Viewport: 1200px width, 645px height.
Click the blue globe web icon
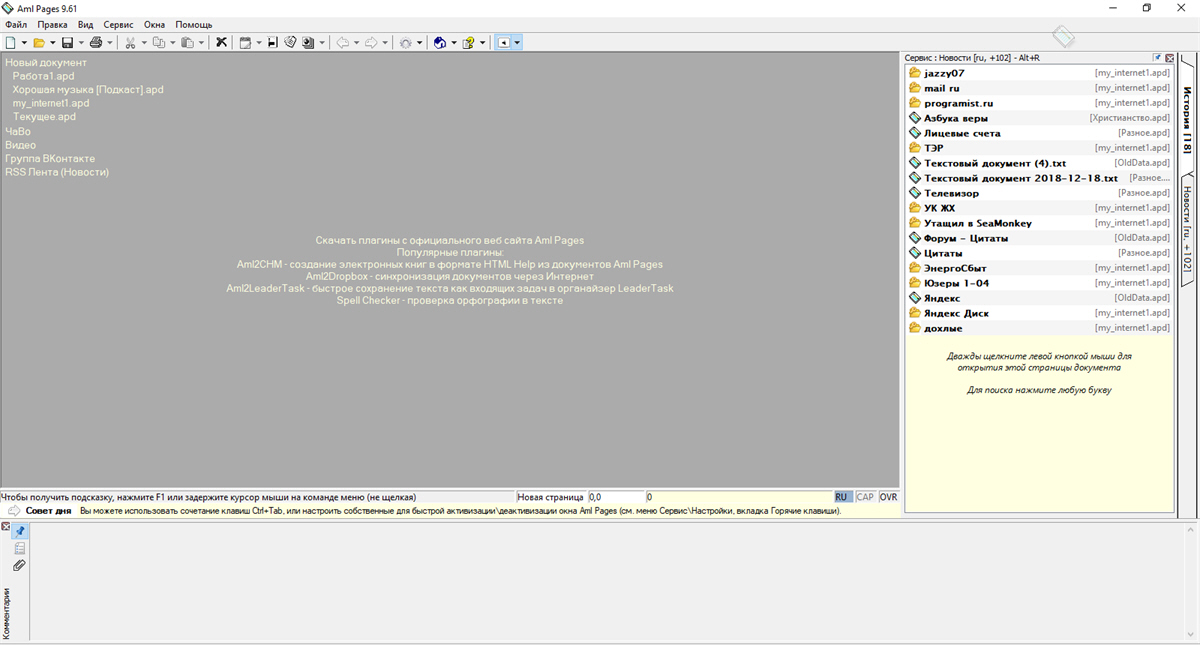coord(439,43)
